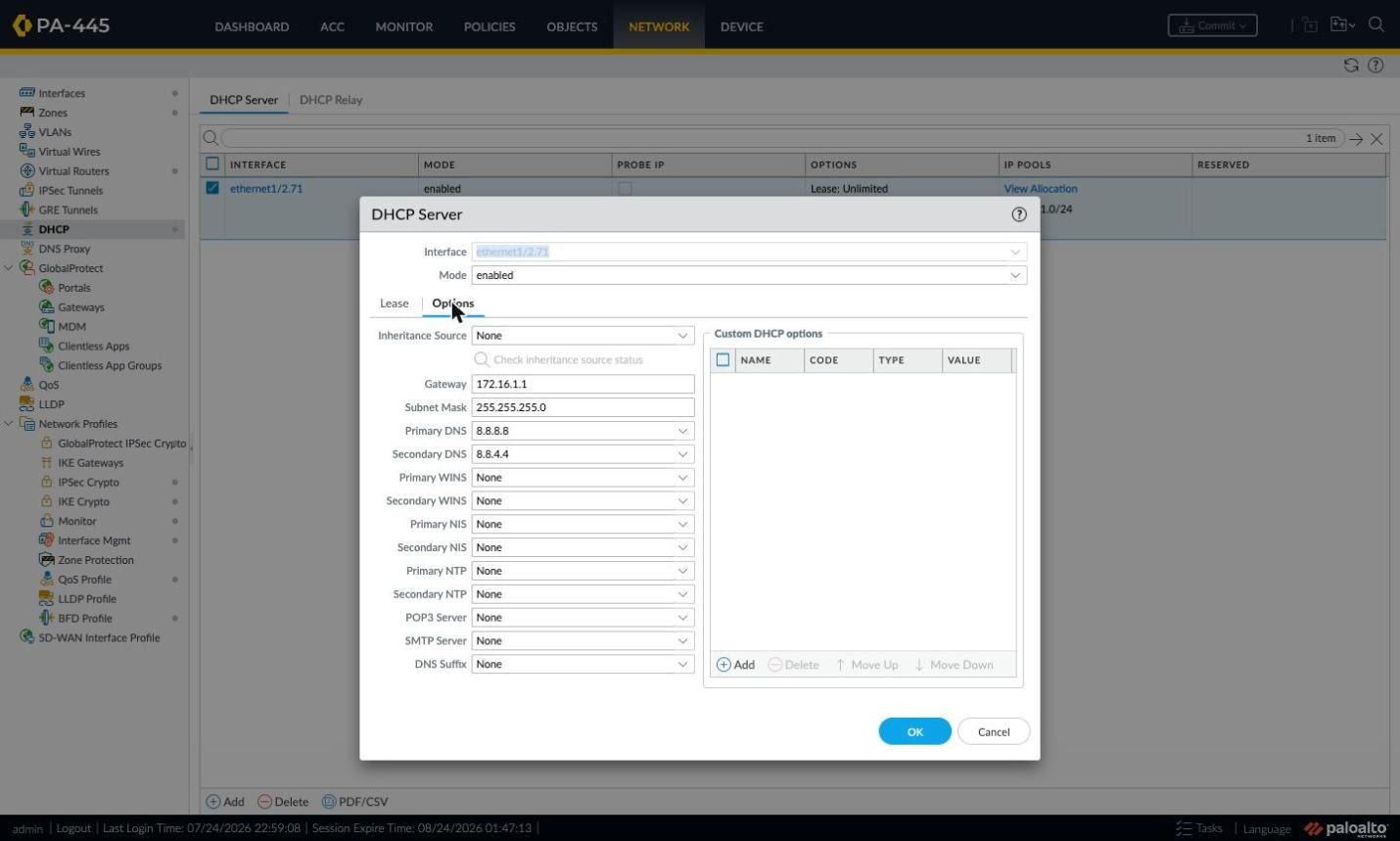Open page help icon beside refresh
Screen dimensions: 1400x841
(x=1376, y=65)
